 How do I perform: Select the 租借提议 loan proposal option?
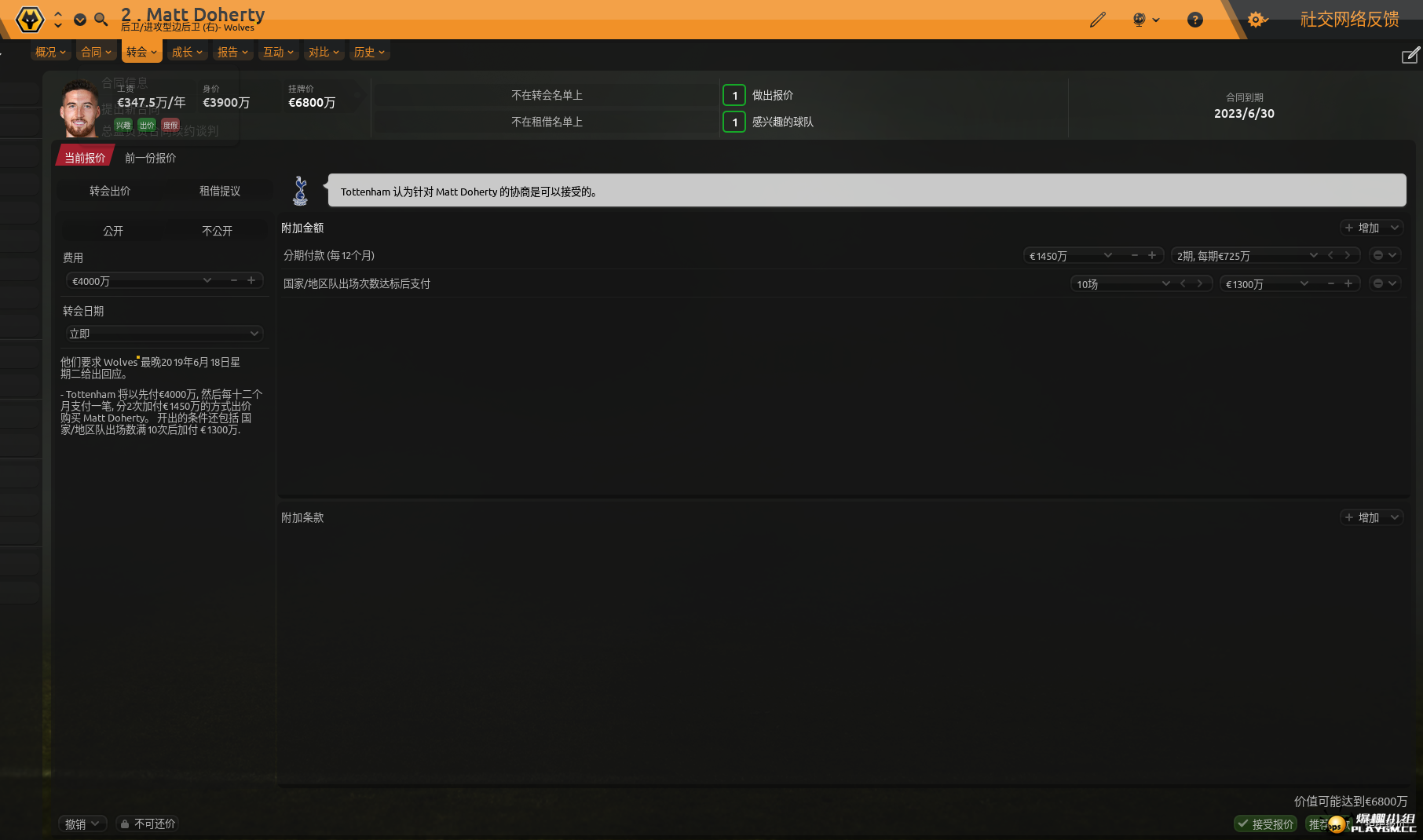tap(220, 191)
